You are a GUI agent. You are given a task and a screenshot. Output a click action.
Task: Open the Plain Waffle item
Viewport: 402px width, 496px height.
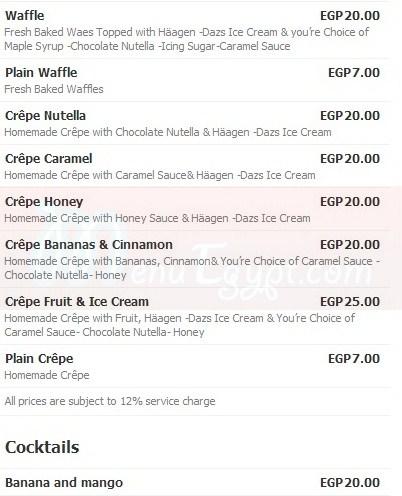(41, 73)
